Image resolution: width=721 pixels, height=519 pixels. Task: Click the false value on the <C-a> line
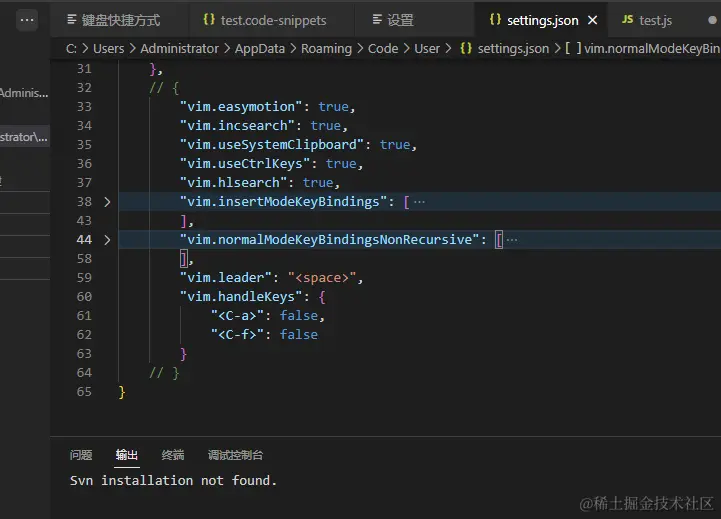pyautogui.click(x=299, y=316)
